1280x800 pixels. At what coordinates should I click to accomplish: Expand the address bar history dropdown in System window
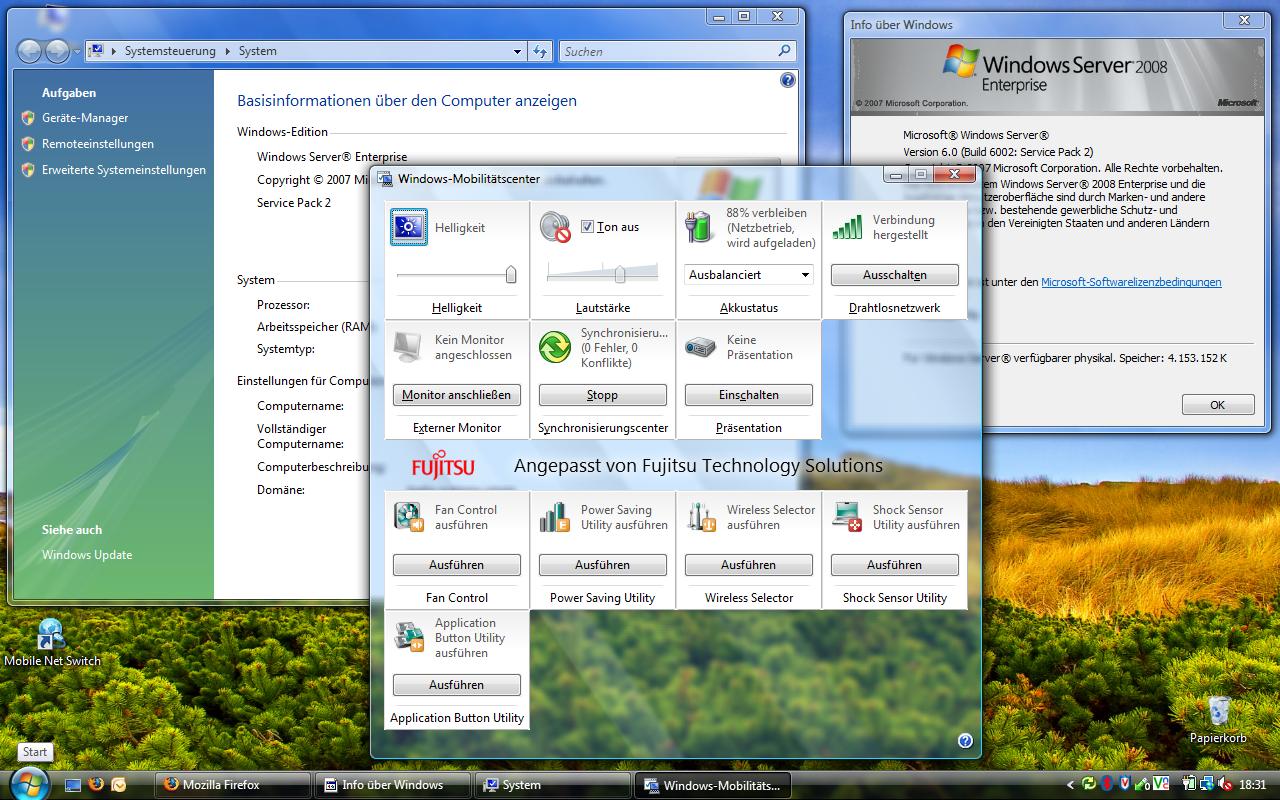pyautogui.click(x=517, y=51)
